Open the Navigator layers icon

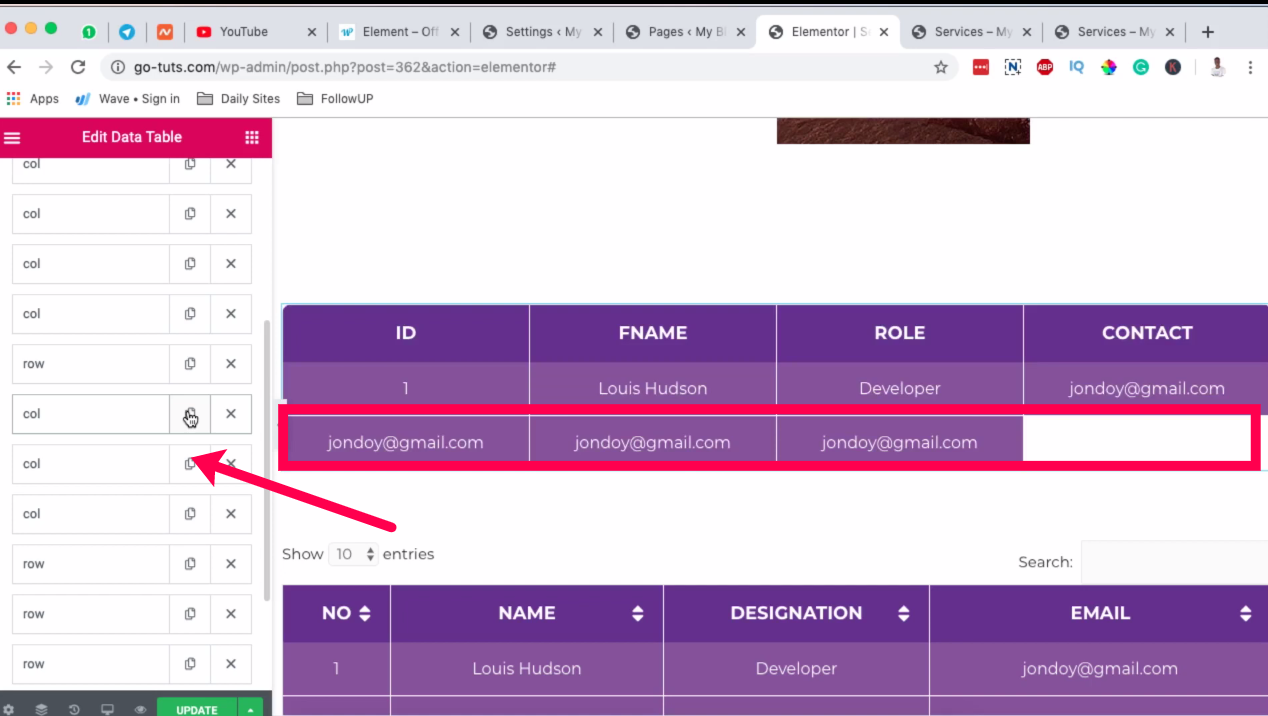pyautogui.click(x=41, y=710)
